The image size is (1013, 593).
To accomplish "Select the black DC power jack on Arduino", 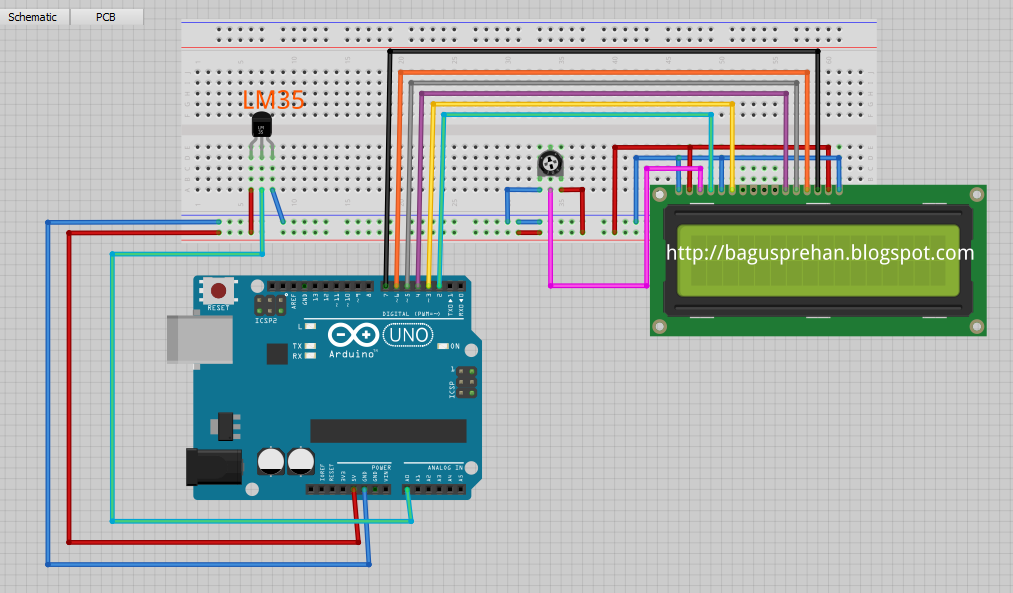I will 214,467.
